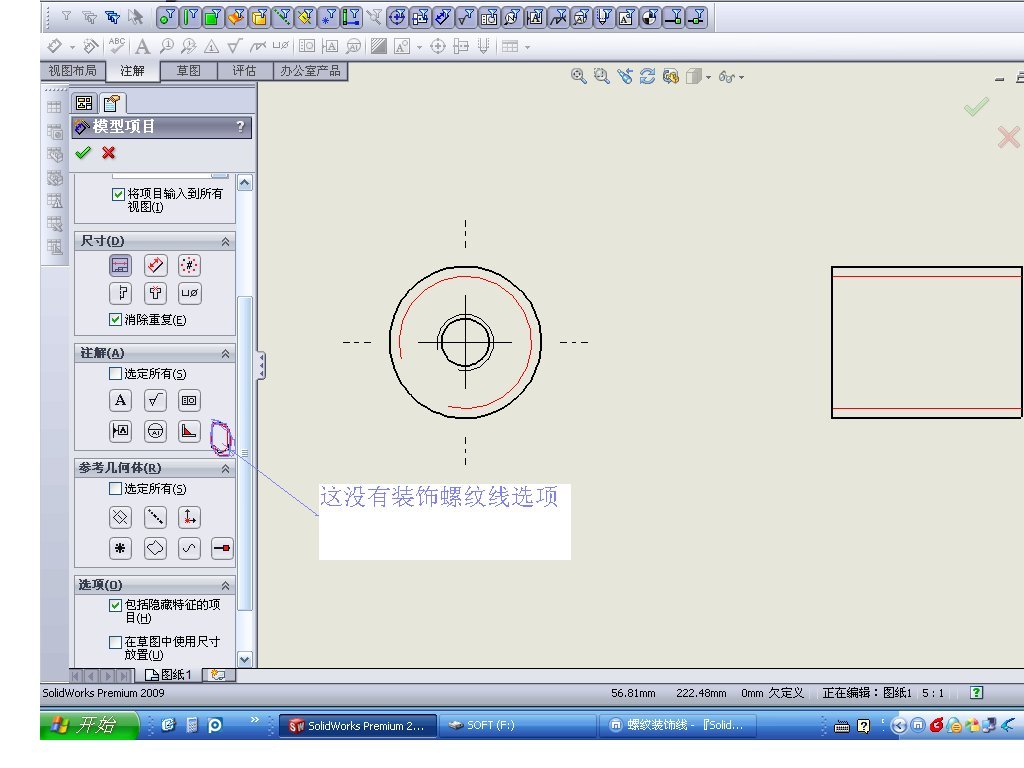Check 选定所有(S) under 注解
The height and width of the screenshot is (768, 1024).
115,374
